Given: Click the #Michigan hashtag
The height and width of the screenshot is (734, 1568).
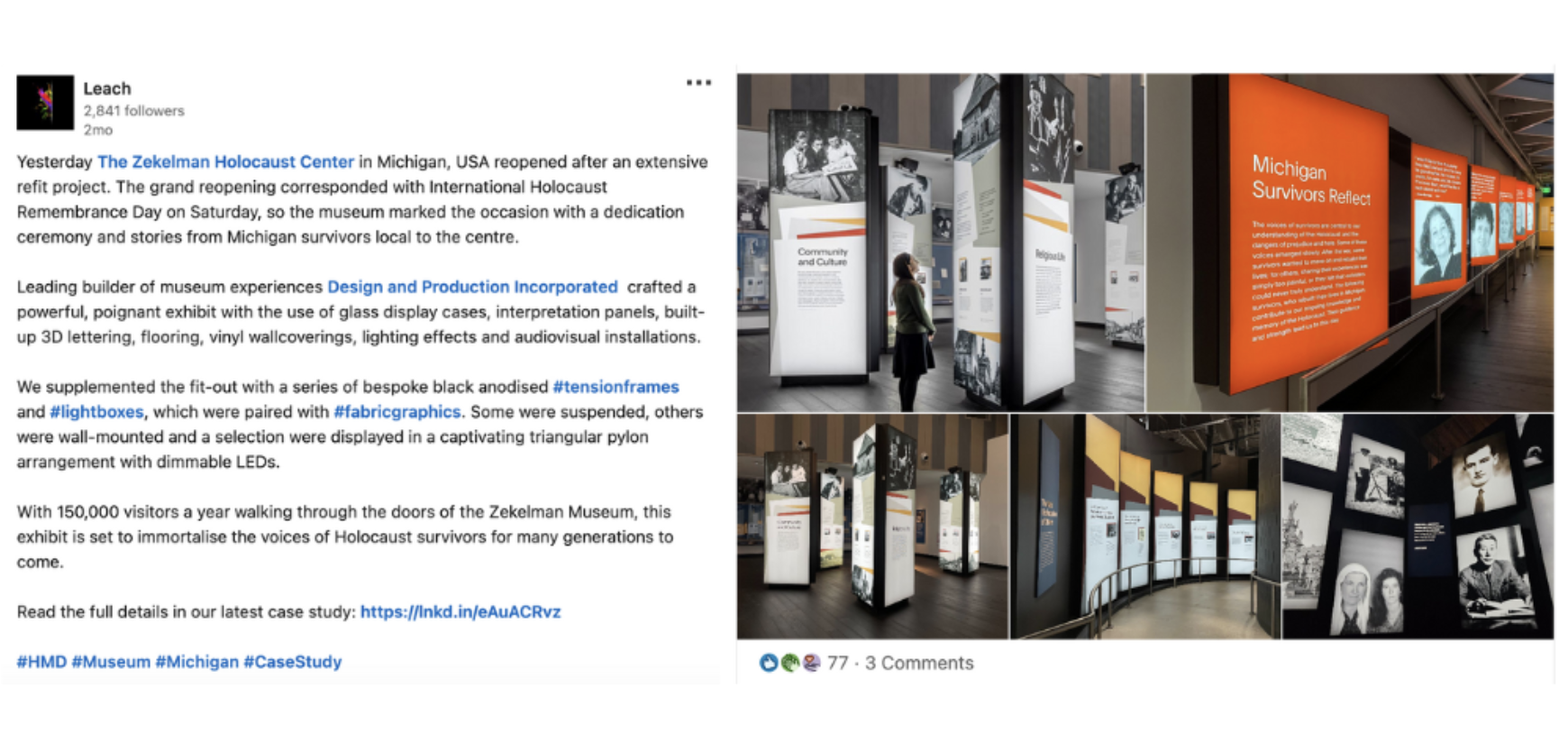Looking at the screenshot, I should [x=196, y=662].
